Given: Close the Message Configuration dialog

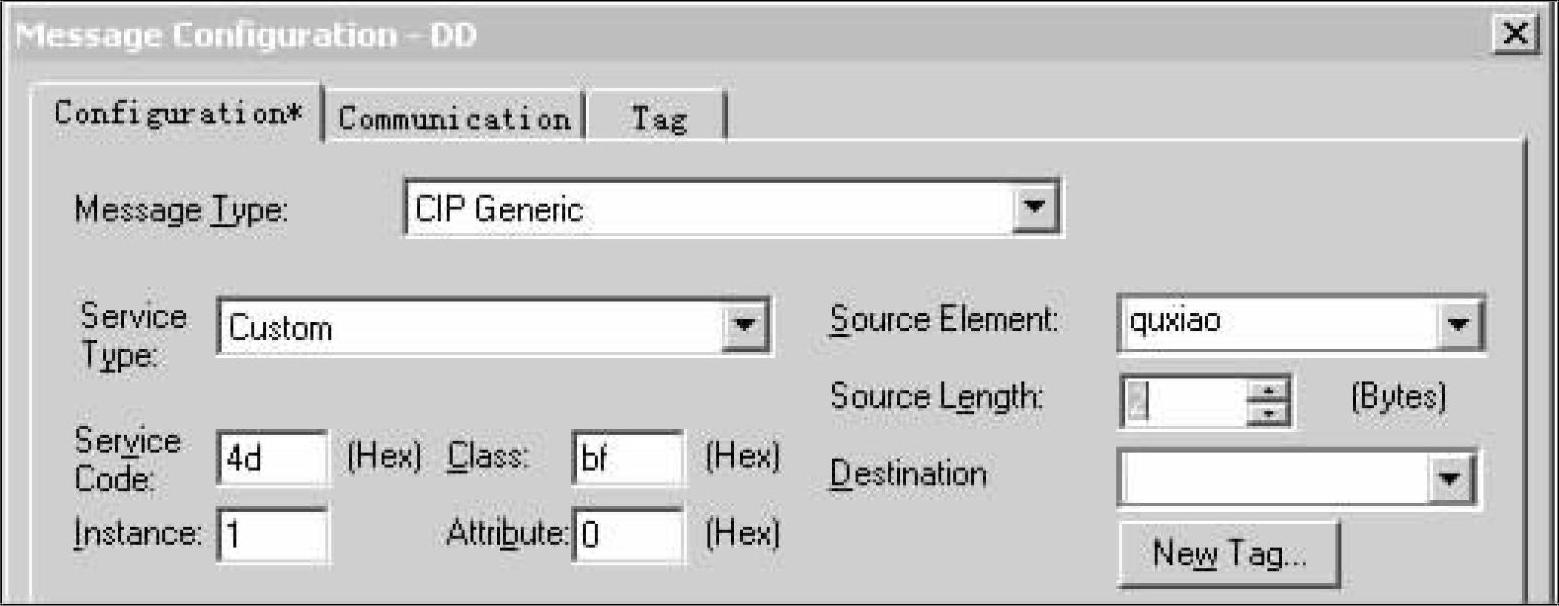Looking at the screenshot, I should [1518, 36].
